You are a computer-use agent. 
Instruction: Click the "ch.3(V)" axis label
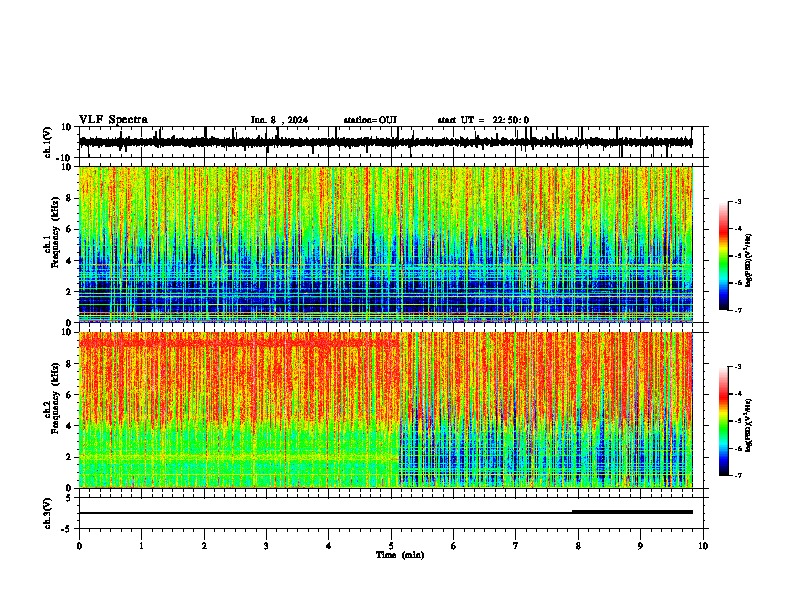pyautogui.click(x=48, y=513)
